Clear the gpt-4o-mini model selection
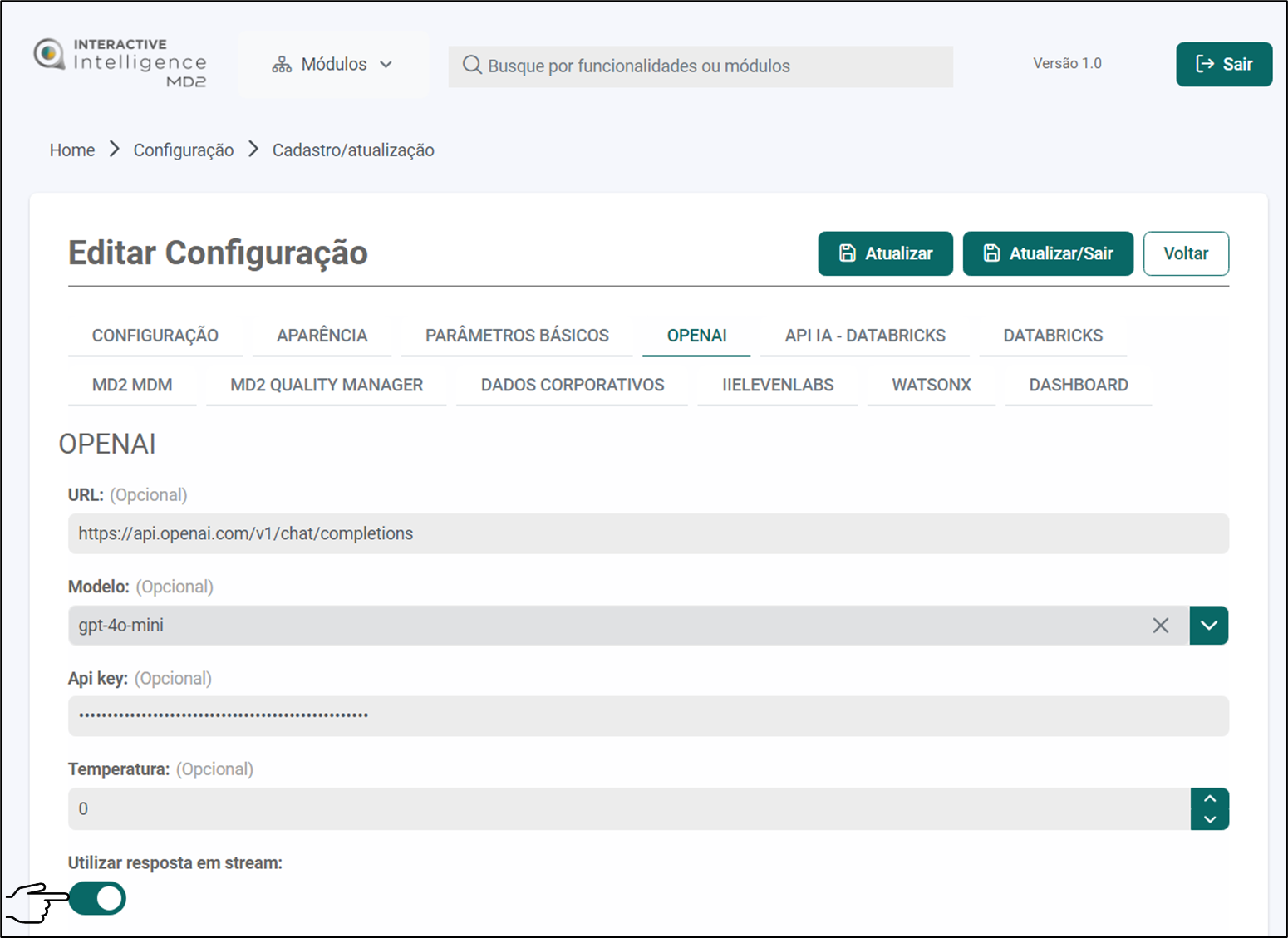Image resolution: width=1288 pixels, height=938 pixels. point(1160,626)
